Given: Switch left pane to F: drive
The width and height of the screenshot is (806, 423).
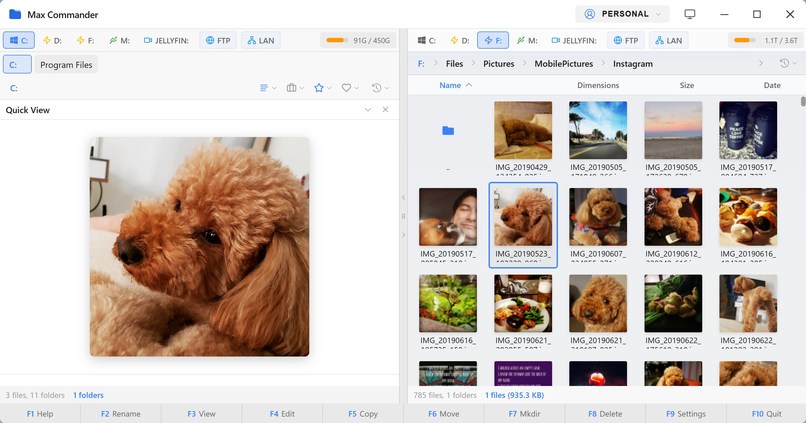Looking at the screenshot, I should pos(86,40).
